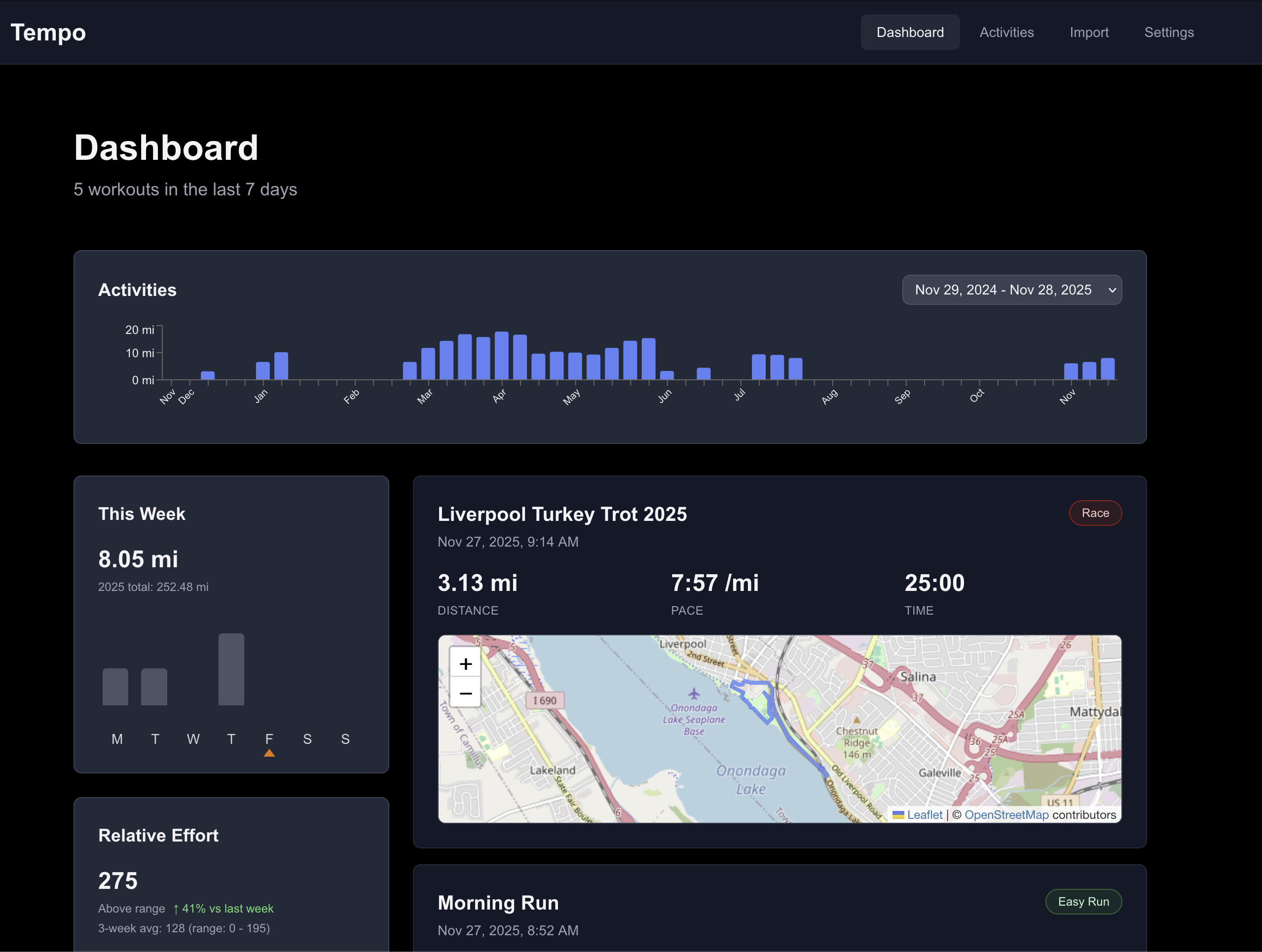1262x952 pixels.
Task: Click the Chestnut Ridge peak marker
Action: [856, 720]
